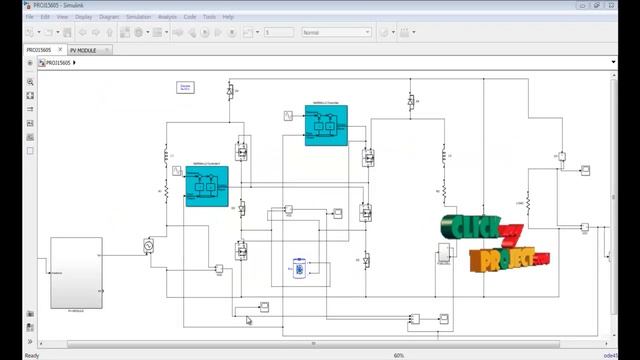Expand the Model Advisor dropdown arrow
The width and height of the screenshot is (640, 360).
coord(393,32)
